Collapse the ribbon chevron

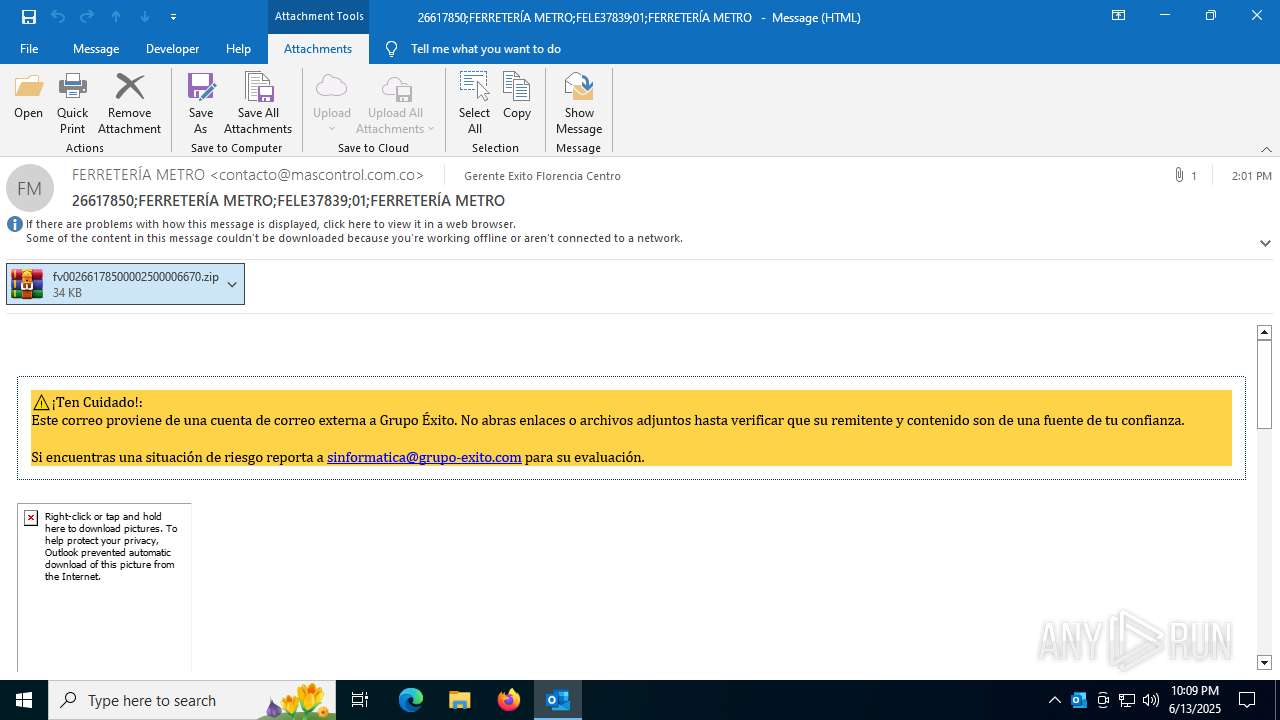click(1266, 149)
